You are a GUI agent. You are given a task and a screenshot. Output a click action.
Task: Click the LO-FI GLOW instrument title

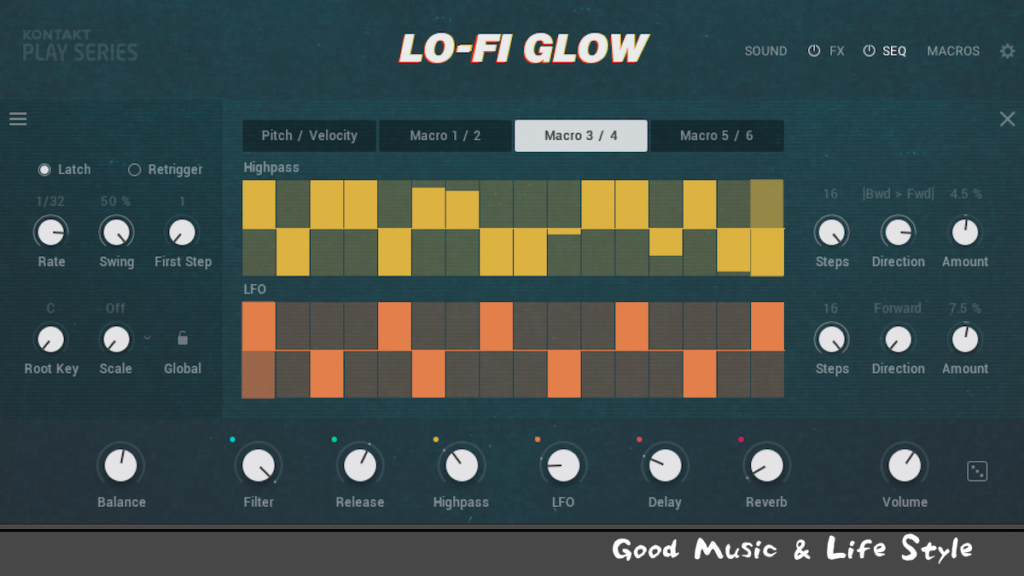point(523,48)
